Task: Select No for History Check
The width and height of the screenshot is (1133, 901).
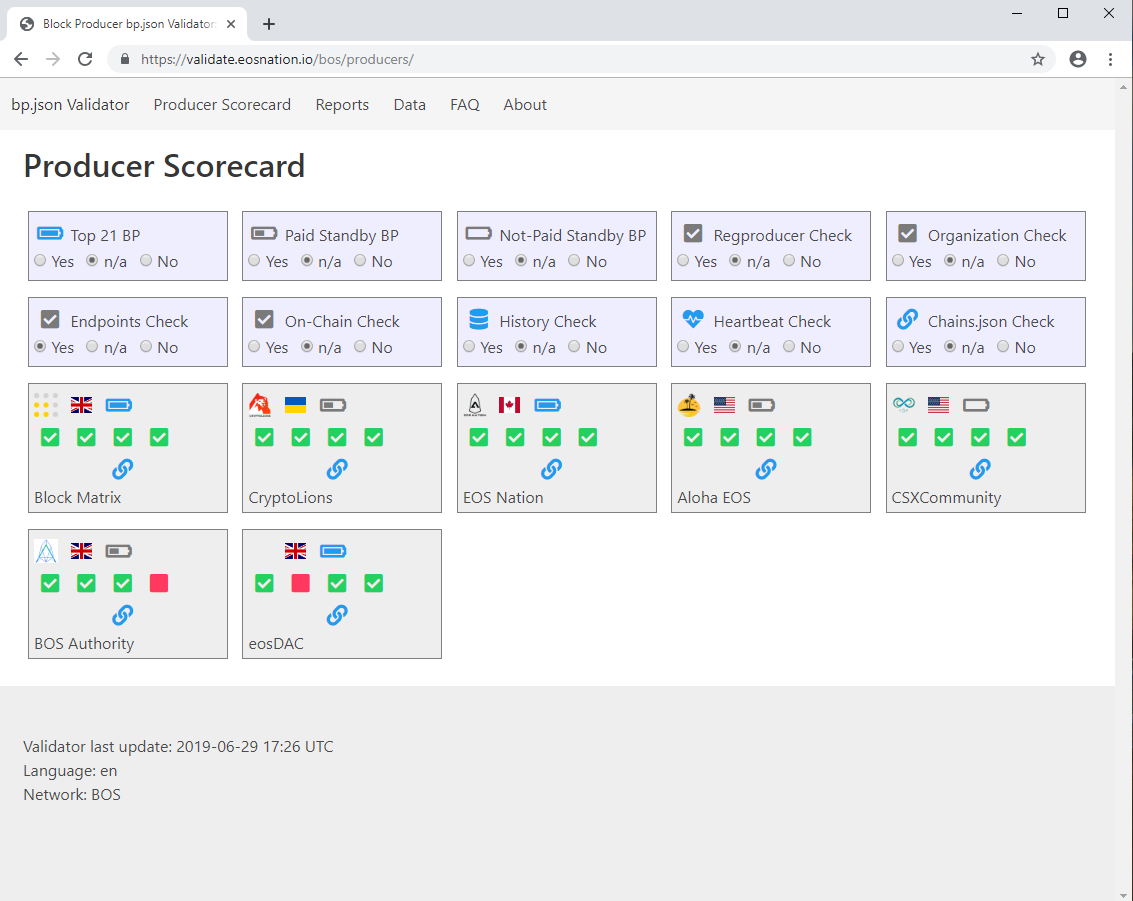Action: pyautogui.click(x=574, y=346)
